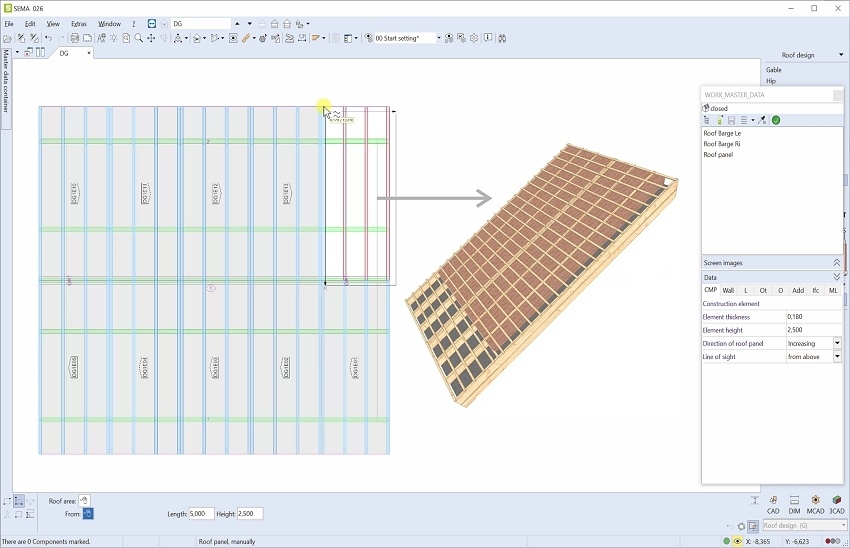The image size is (850, 548).
Task: Switch to the CMP tab
Action: click(710, 290)
